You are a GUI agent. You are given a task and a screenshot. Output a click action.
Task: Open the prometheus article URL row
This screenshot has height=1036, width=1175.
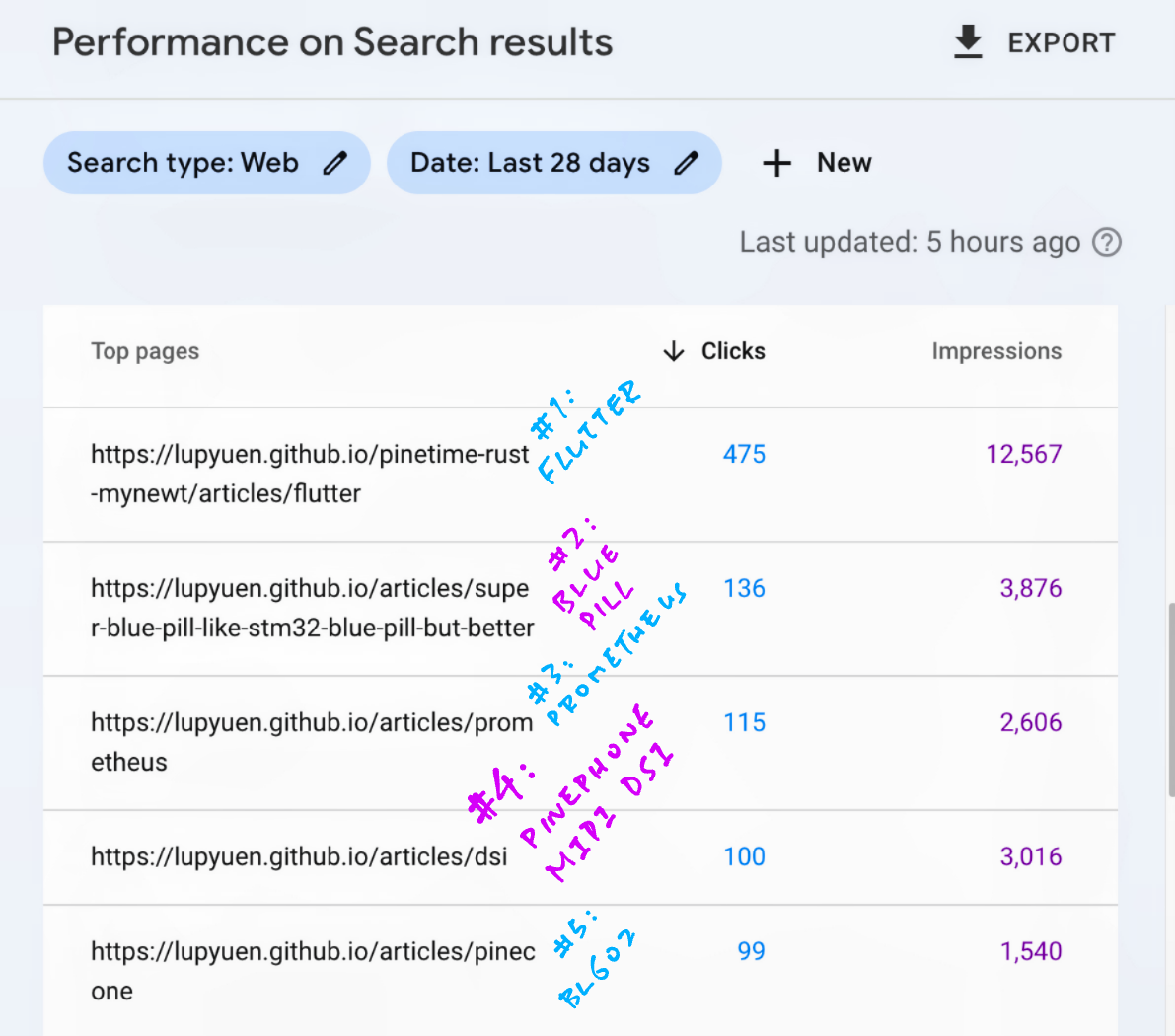coord(310,742)
